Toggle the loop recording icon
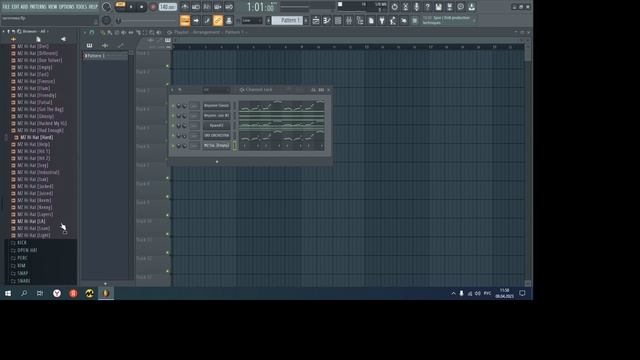Viewport: 640px width, 360px height. (229, 7)
